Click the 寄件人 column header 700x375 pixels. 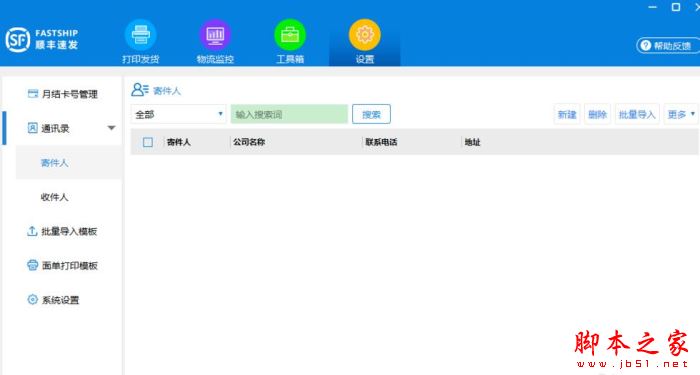179,142
